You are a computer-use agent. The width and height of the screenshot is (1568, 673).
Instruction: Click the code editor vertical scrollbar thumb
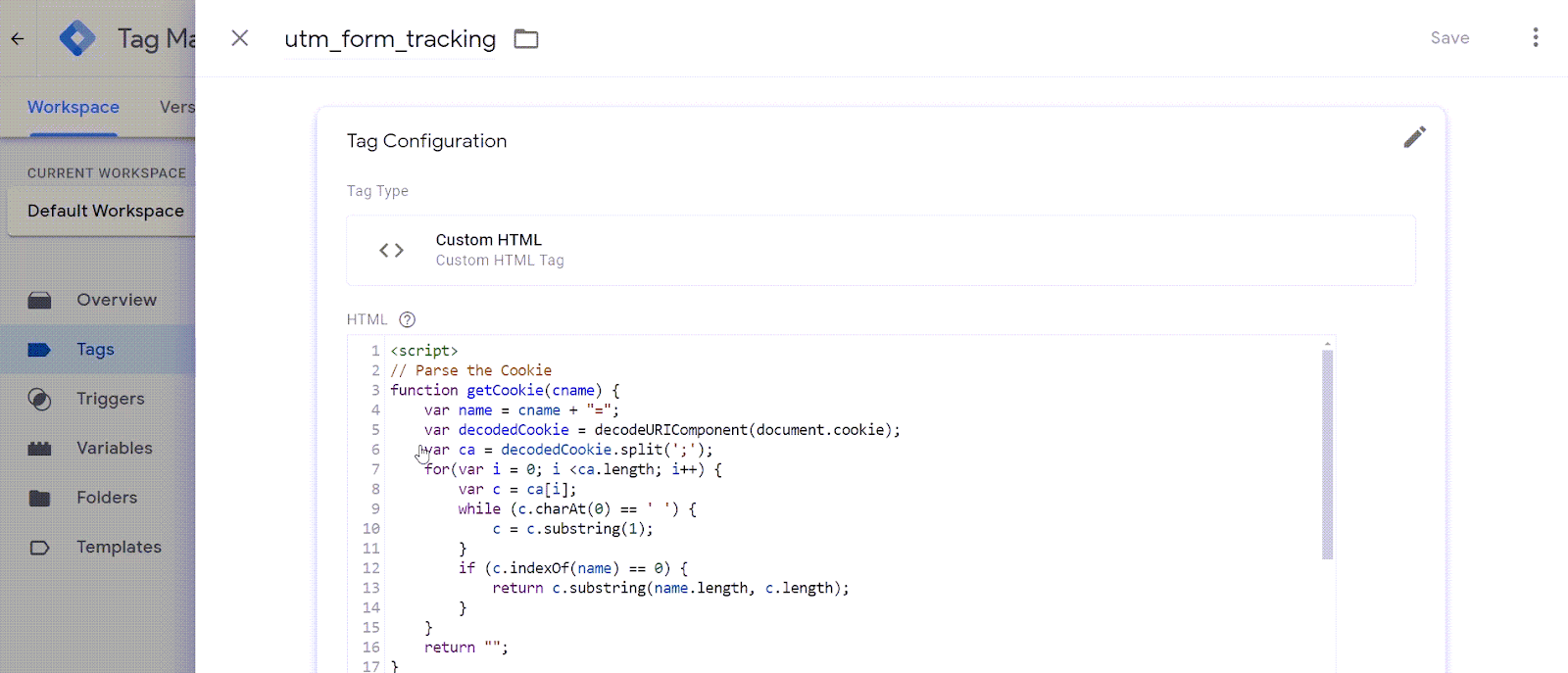pyautogui.click(x=1328, y=455)
